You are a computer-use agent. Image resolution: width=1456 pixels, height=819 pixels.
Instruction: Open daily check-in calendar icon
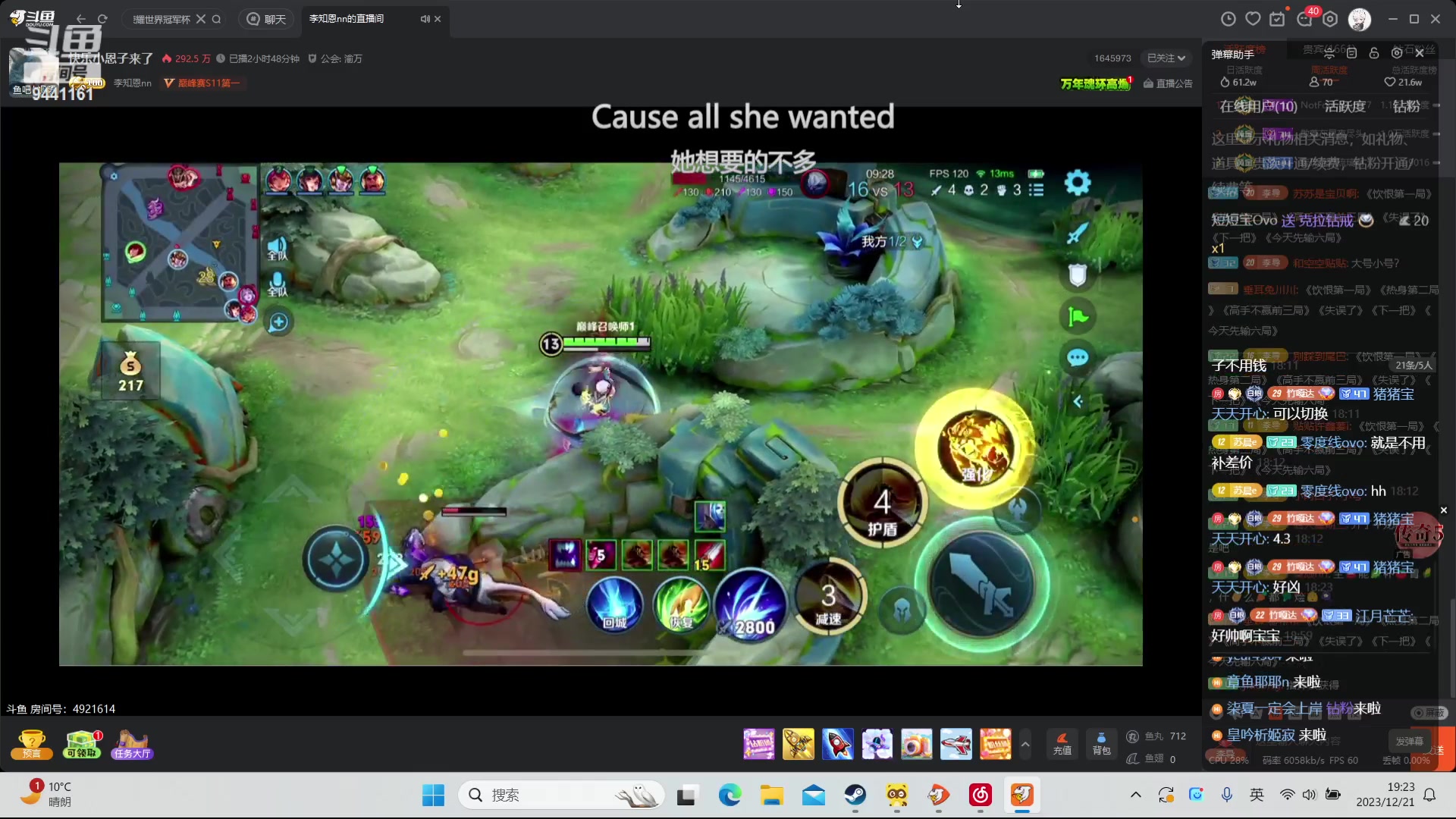1278,19
